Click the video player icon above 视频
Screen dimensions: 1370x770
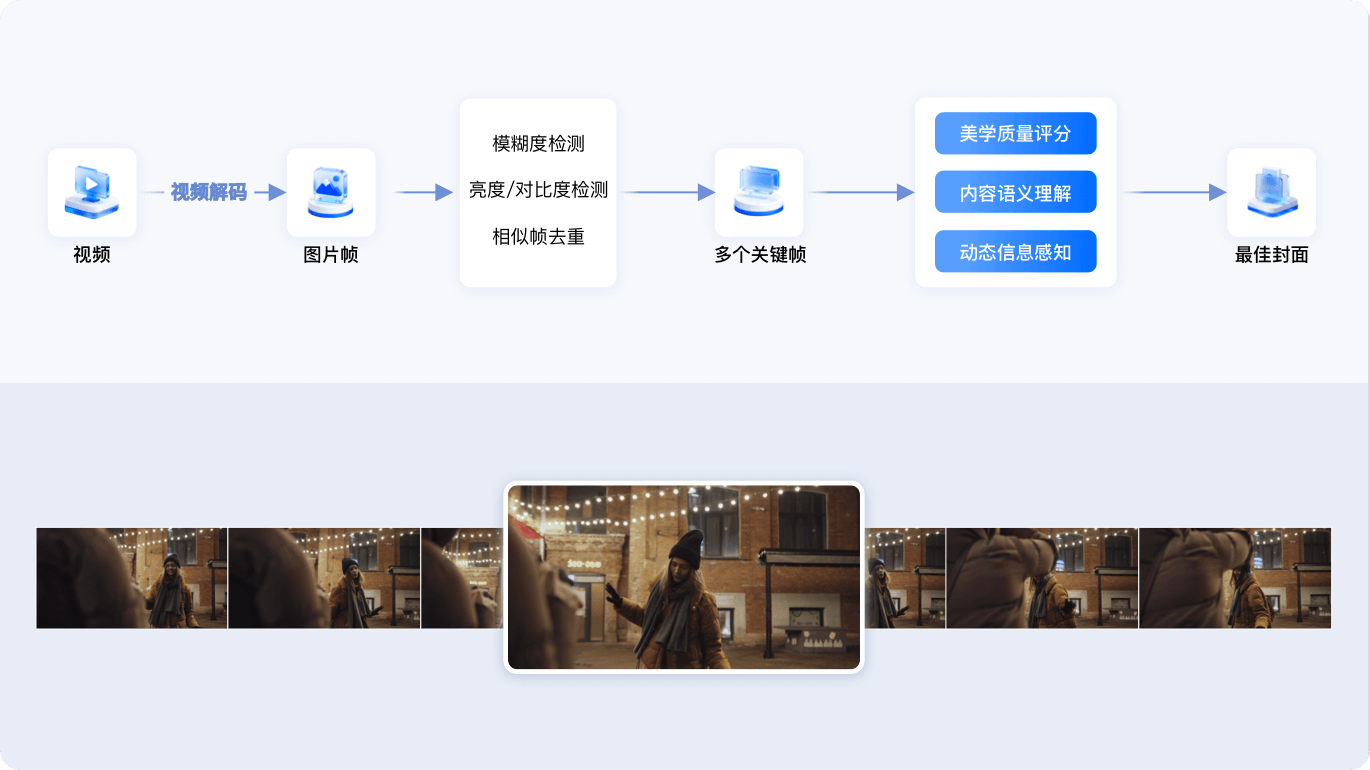point(92,192)
